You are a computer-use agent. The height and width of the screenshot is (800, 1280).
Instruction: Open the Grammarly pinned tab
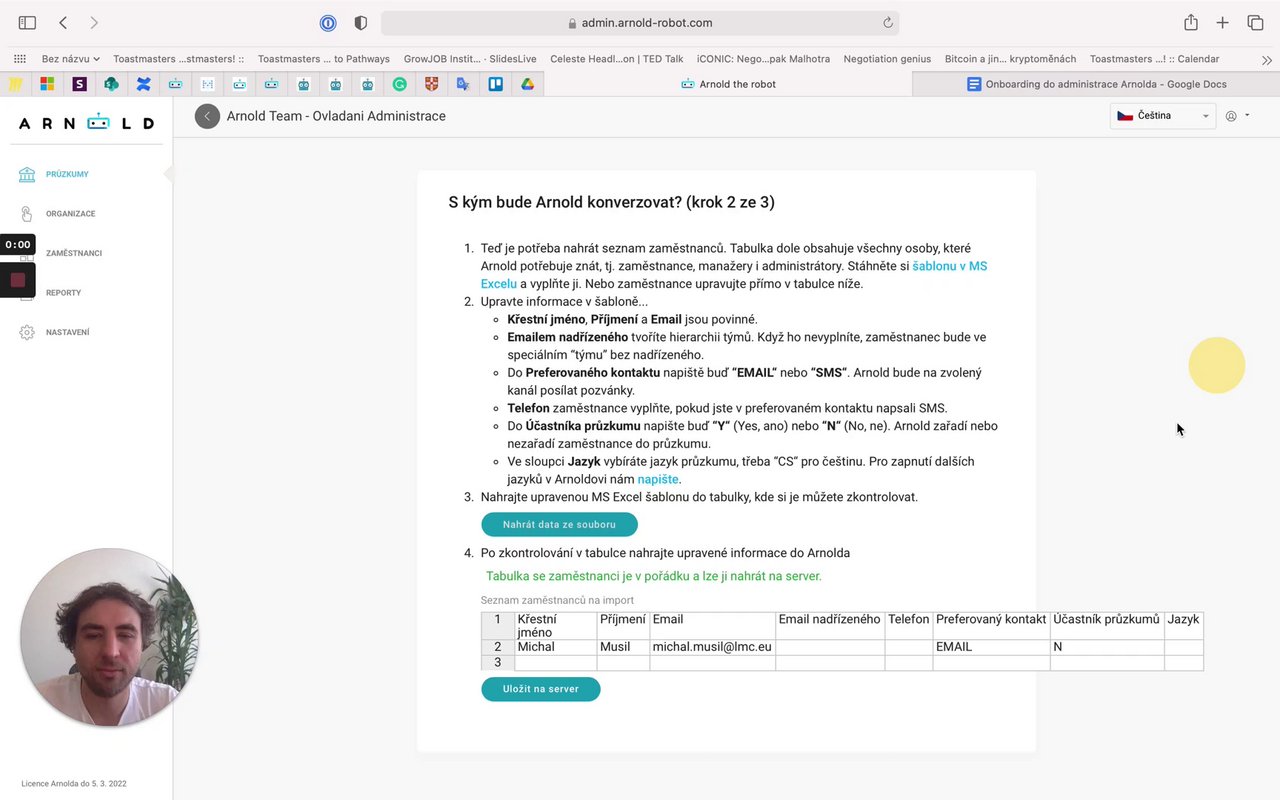coord(399,84)
